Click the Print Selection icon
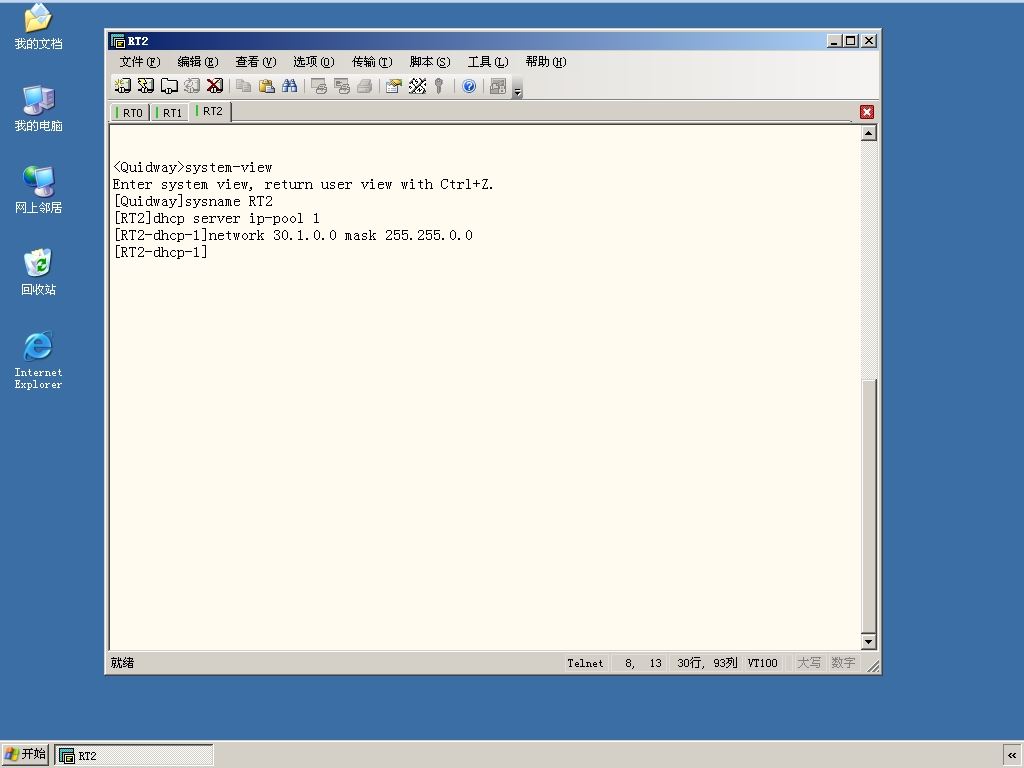The height and width of the screenshot is (768, 1024). 342,86
